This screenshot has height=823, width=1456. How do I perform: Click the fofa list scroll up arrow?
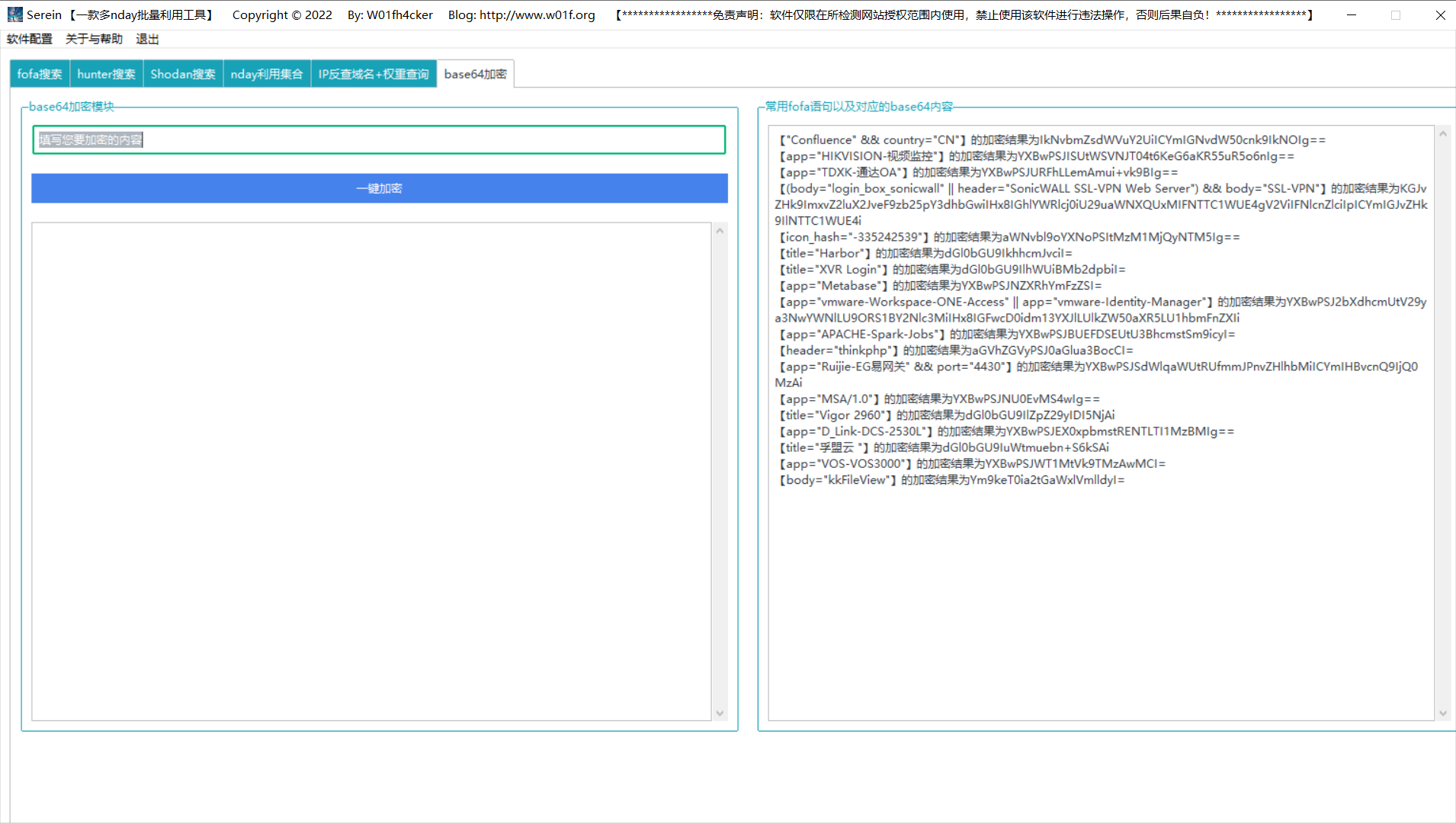pos(1443,133)
